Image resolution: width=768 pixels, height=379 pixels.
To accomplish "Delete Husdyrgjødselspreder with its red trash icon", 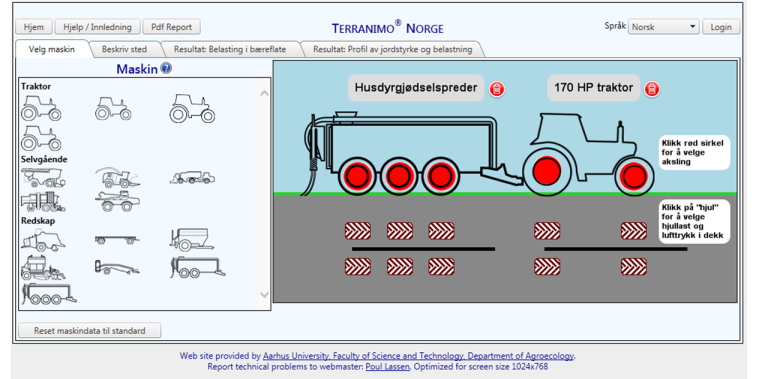I will pos(497,89).
